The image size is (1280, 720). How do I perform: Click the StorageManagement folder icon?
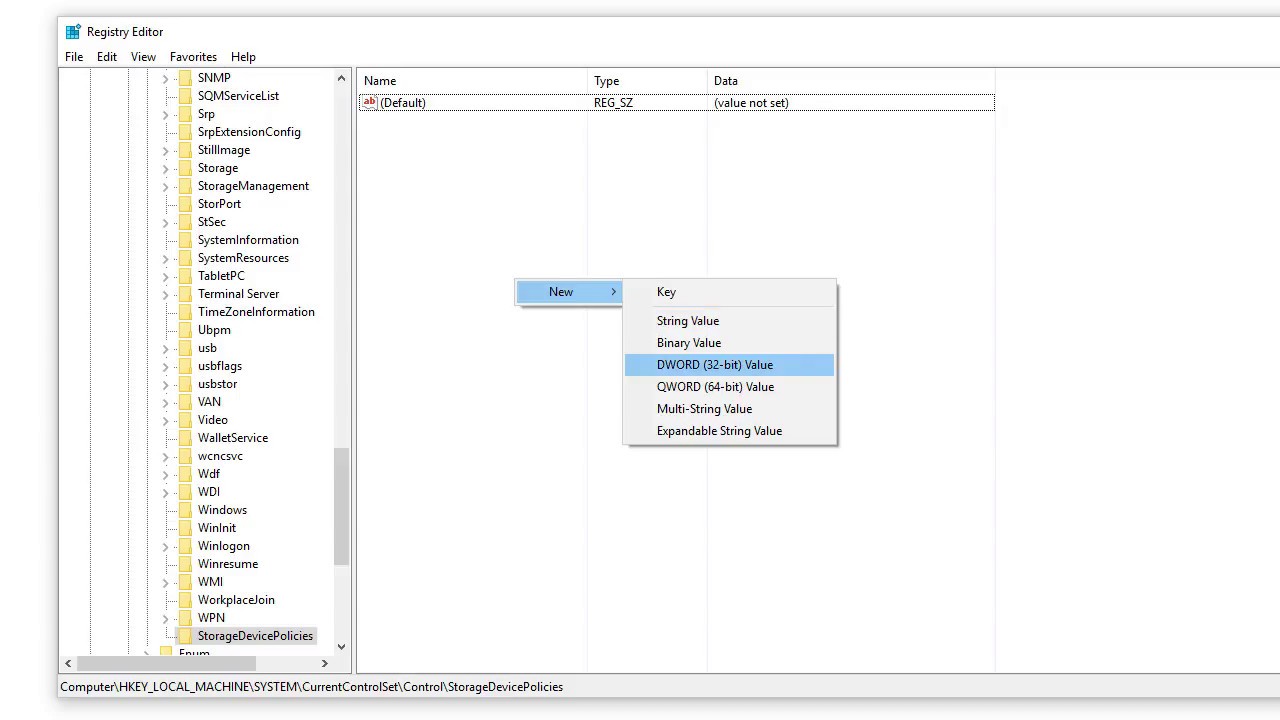(185, 186)
